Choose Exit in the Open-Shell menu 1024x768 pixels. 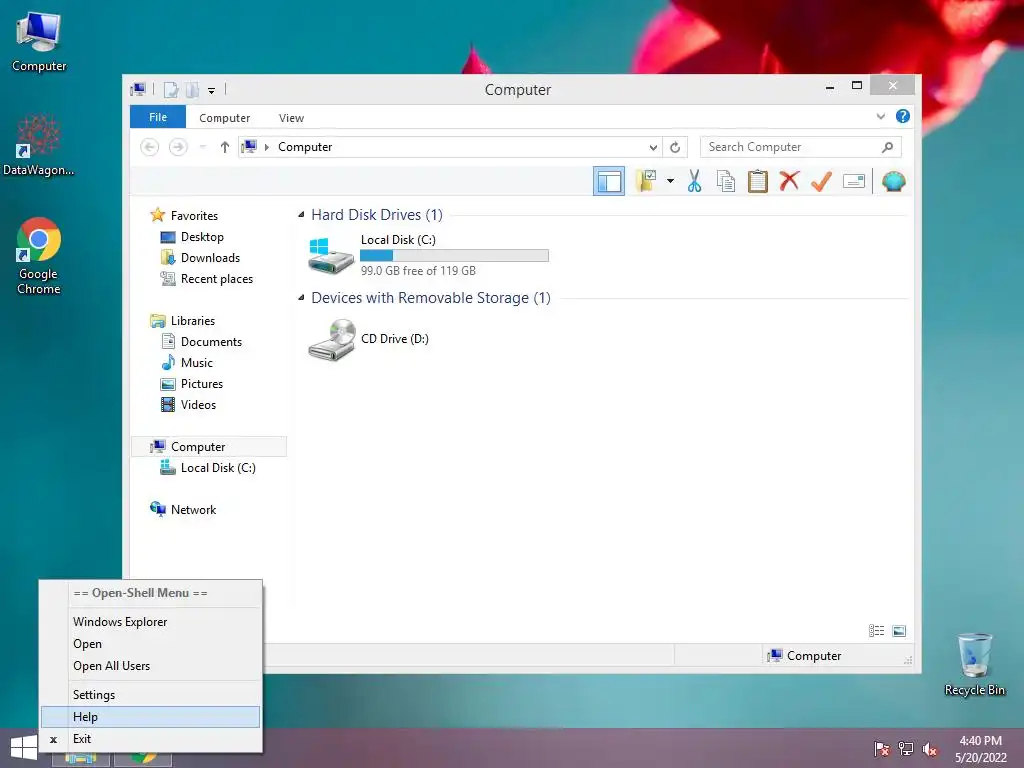150,739
